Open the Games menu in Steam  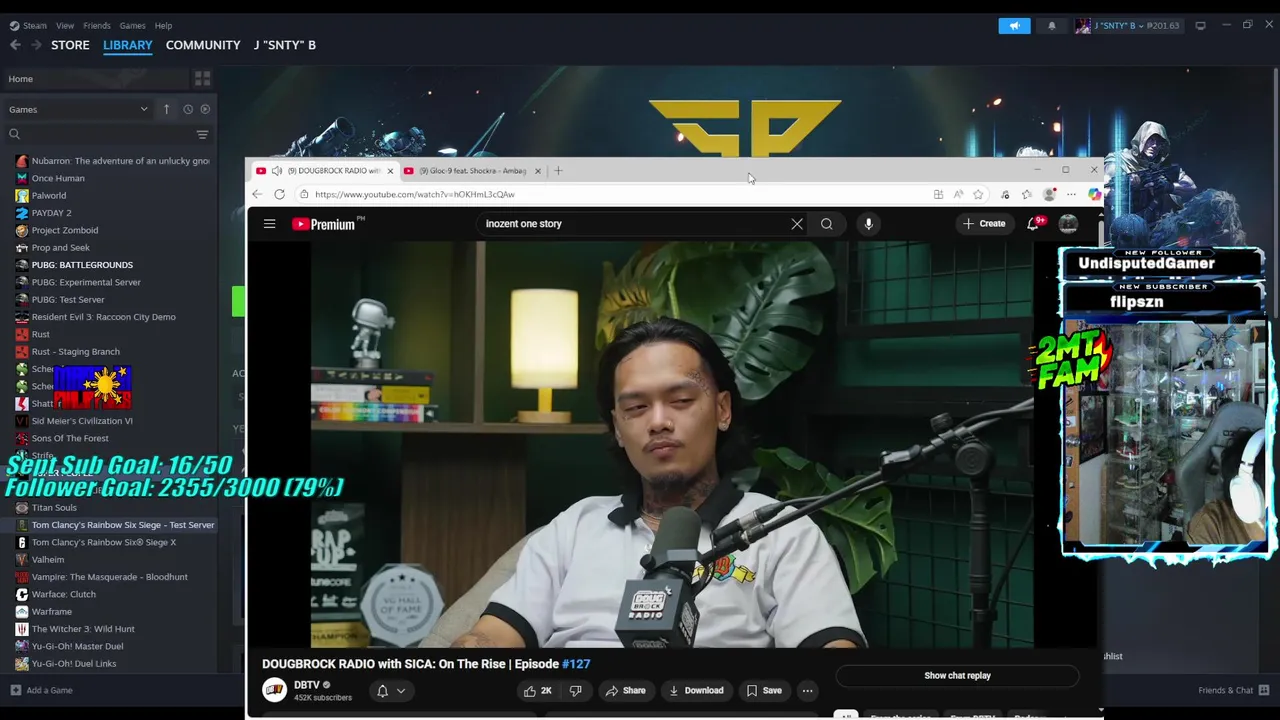point(132,26)
